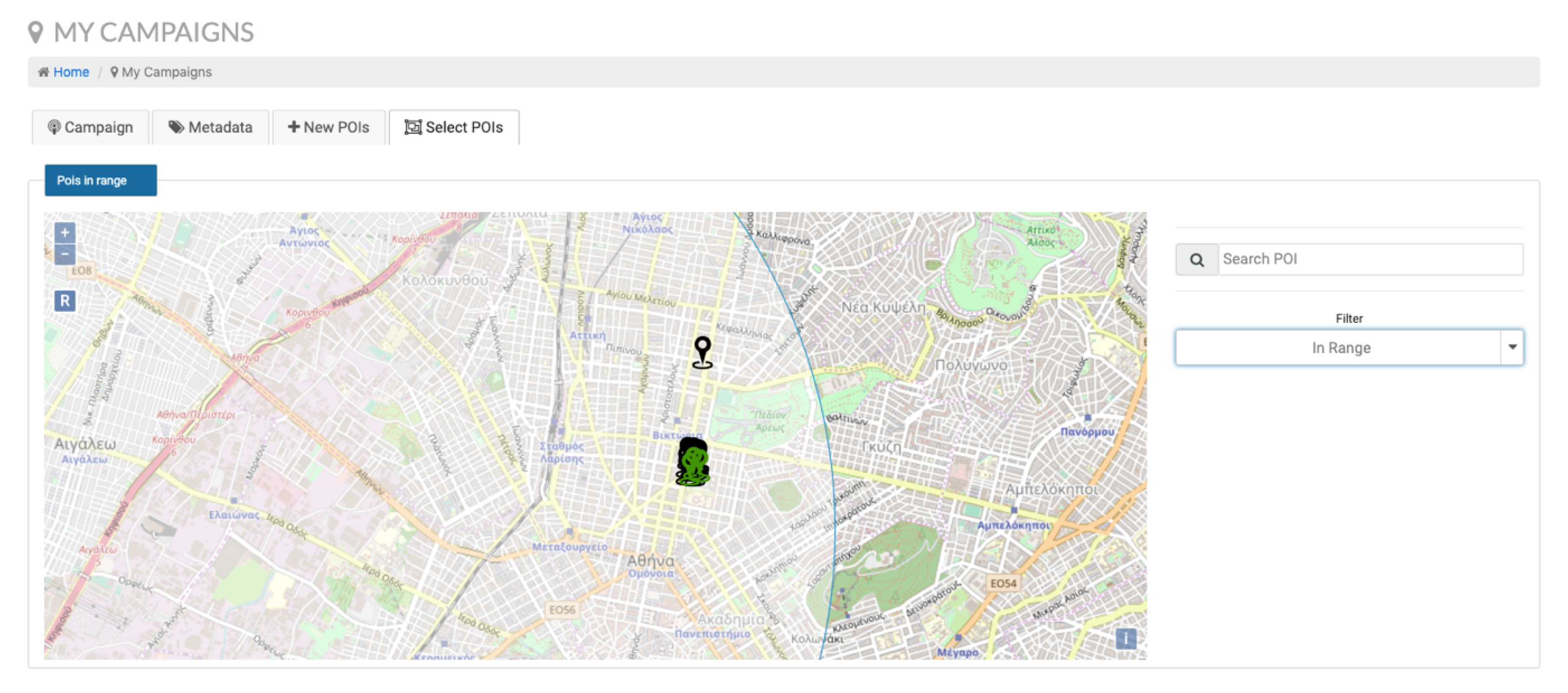The width and height of the screenshot is (1568, 693).
Task: Follow the Home breadcrumb link
Action: pos(71,73)
